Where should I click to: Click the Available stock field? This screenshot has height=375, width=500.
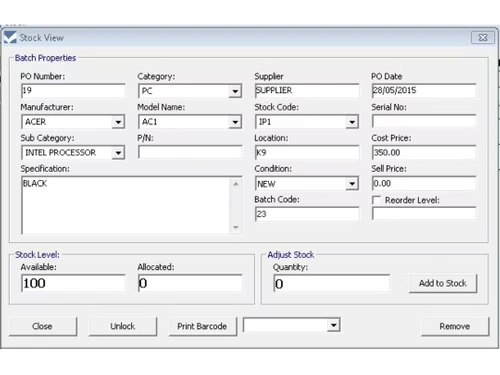pos(73,283)
